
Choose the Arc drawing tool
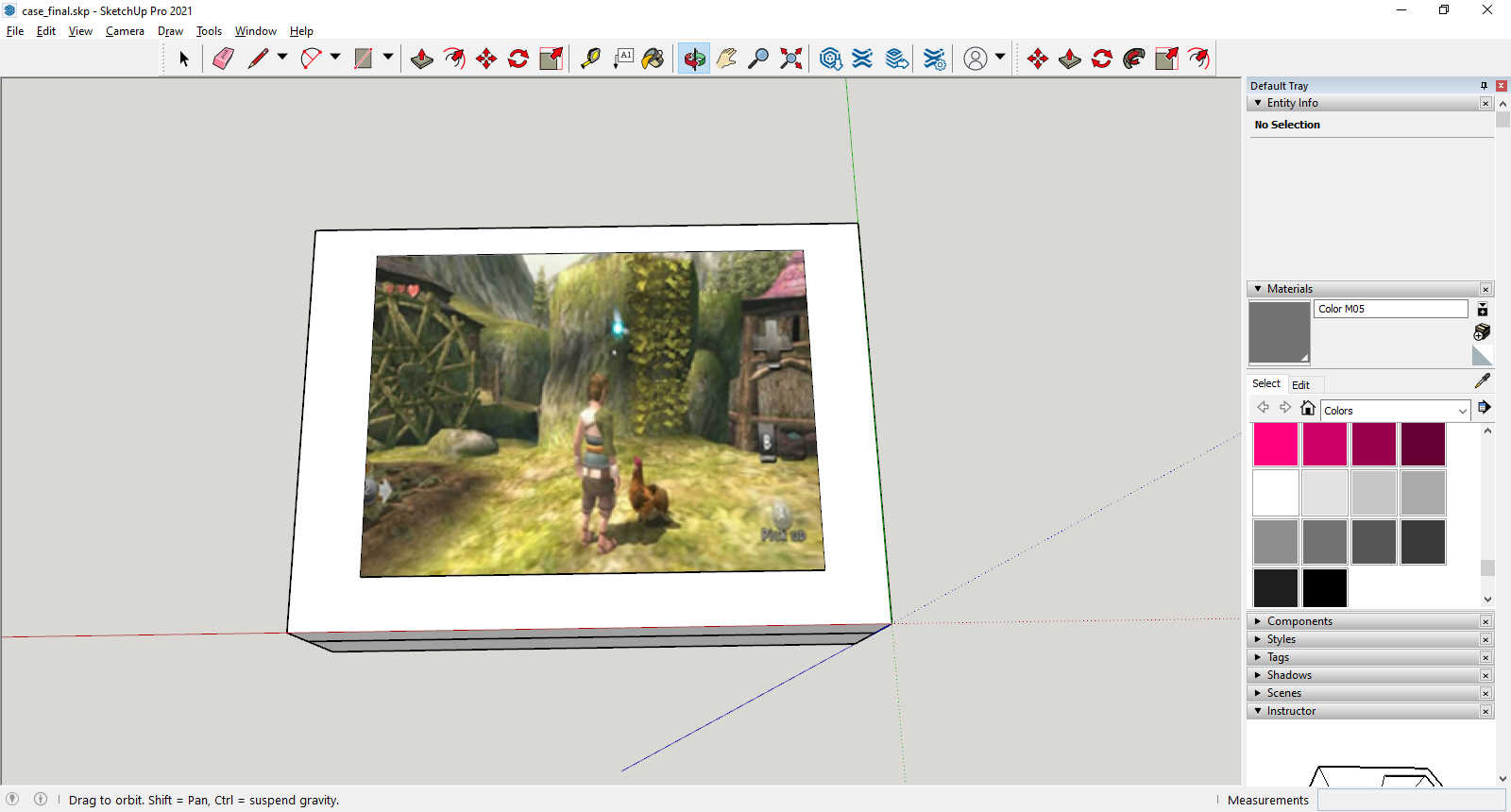[x=311, y=59]
